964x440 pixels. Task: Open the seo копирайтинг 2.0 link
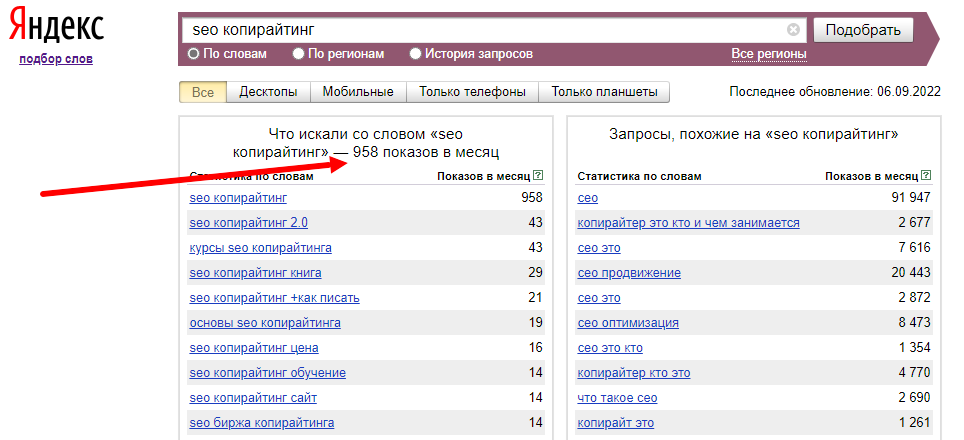click(248, 223)
